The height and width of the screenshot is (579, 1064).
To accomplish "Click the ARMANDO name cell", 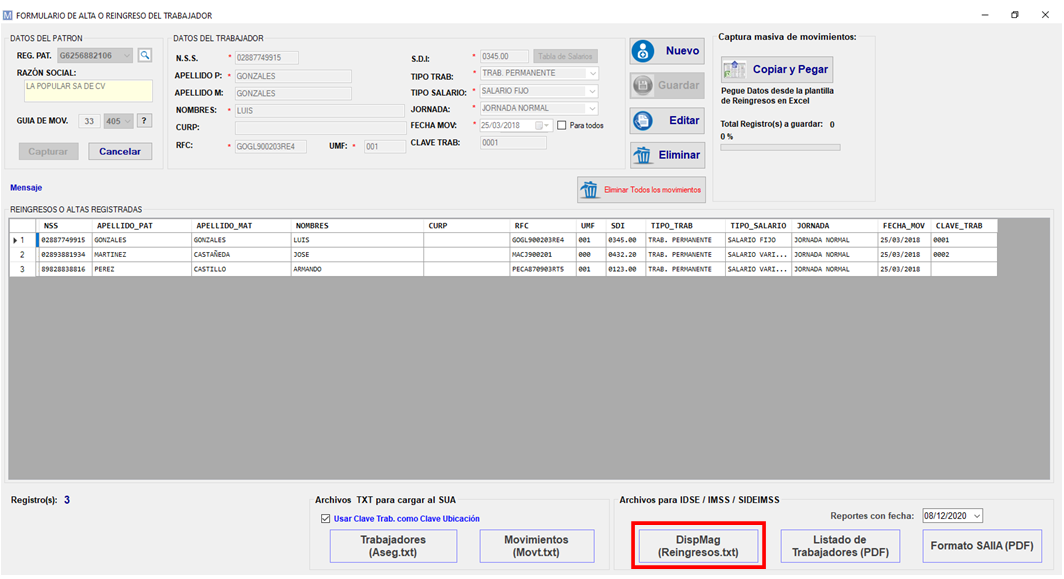I will (x=357, y=269).
